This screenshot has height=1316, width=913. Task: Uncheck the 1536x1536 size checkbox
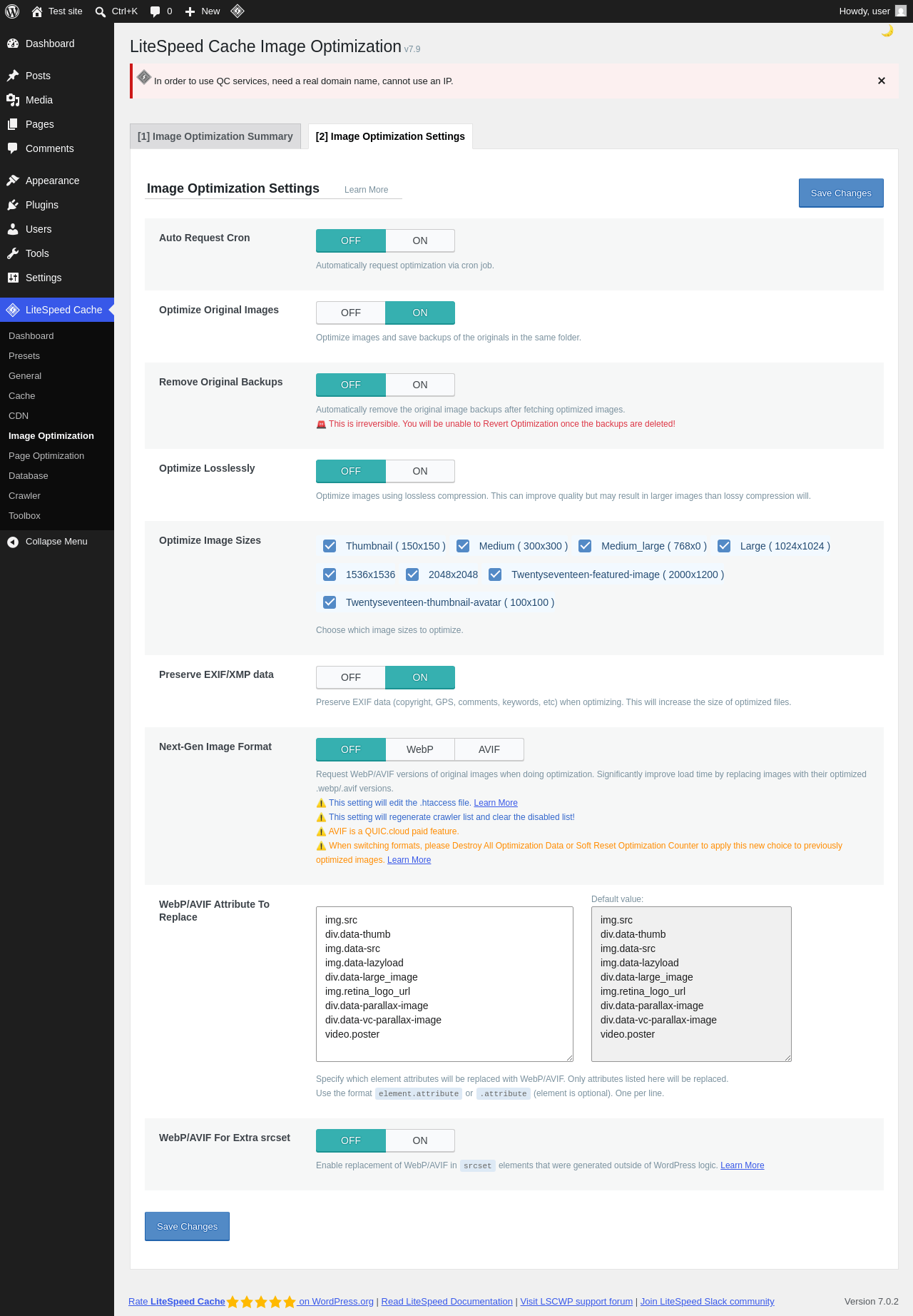tap(330, 575)
